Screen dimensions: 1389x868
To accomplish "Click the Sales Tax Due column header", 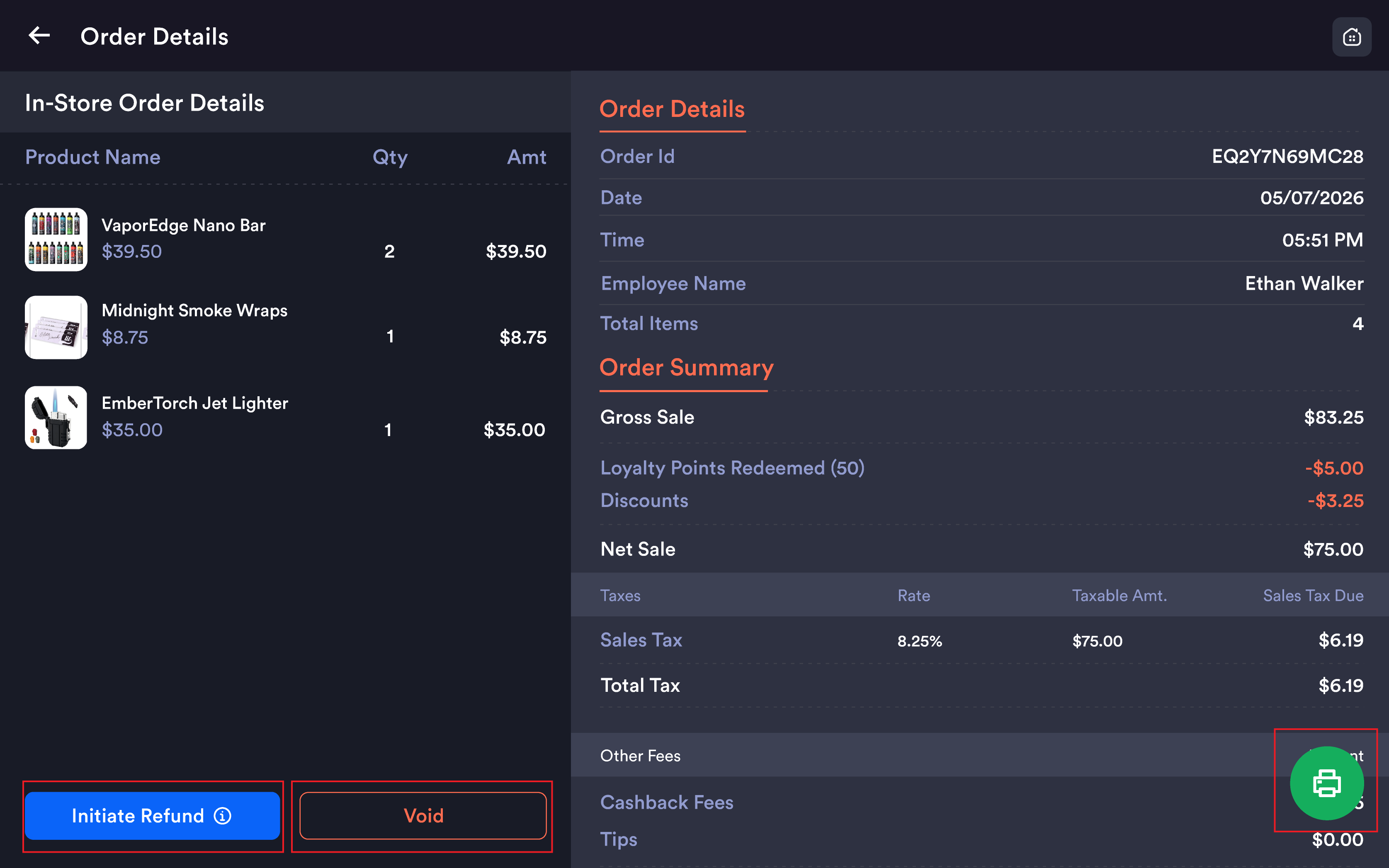I will 1313,596.
